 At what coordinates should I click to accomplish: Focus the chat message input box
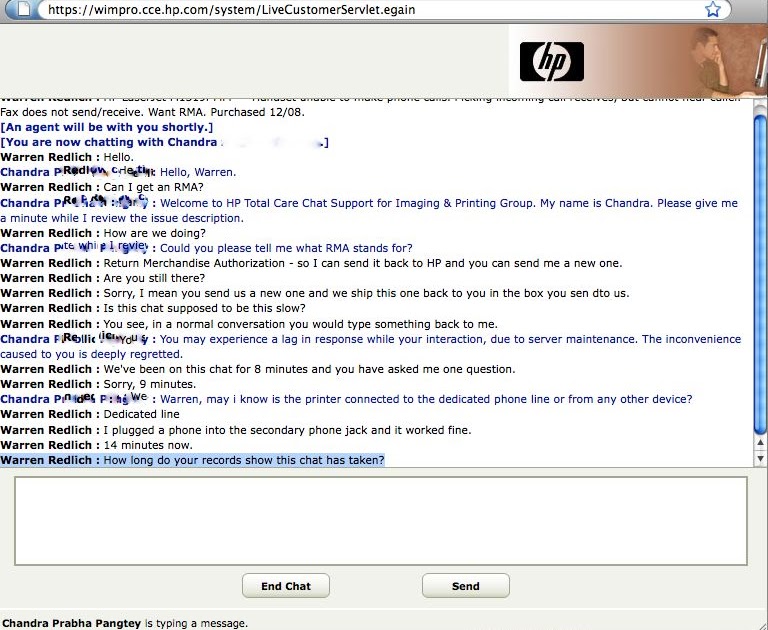pyautogui.click(x=381, y=521)
